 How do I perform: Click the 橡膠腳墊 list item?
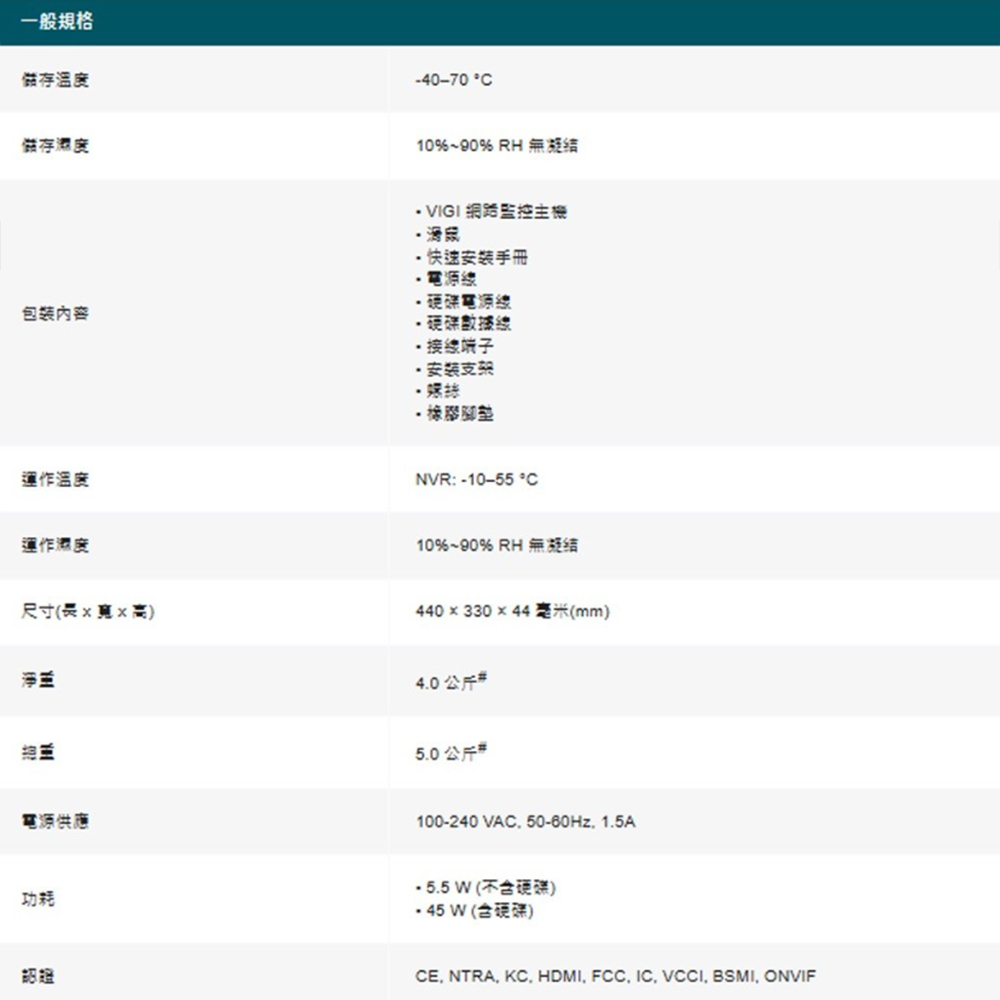click(x=457, y=413)
